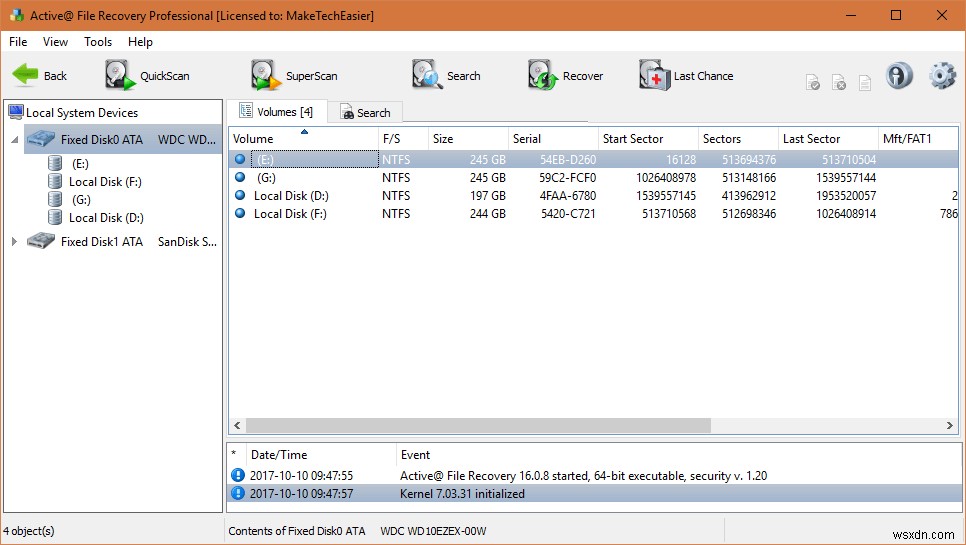Click the document with checkmark toolbar icon
966x545 pixels.
[813, 82]
